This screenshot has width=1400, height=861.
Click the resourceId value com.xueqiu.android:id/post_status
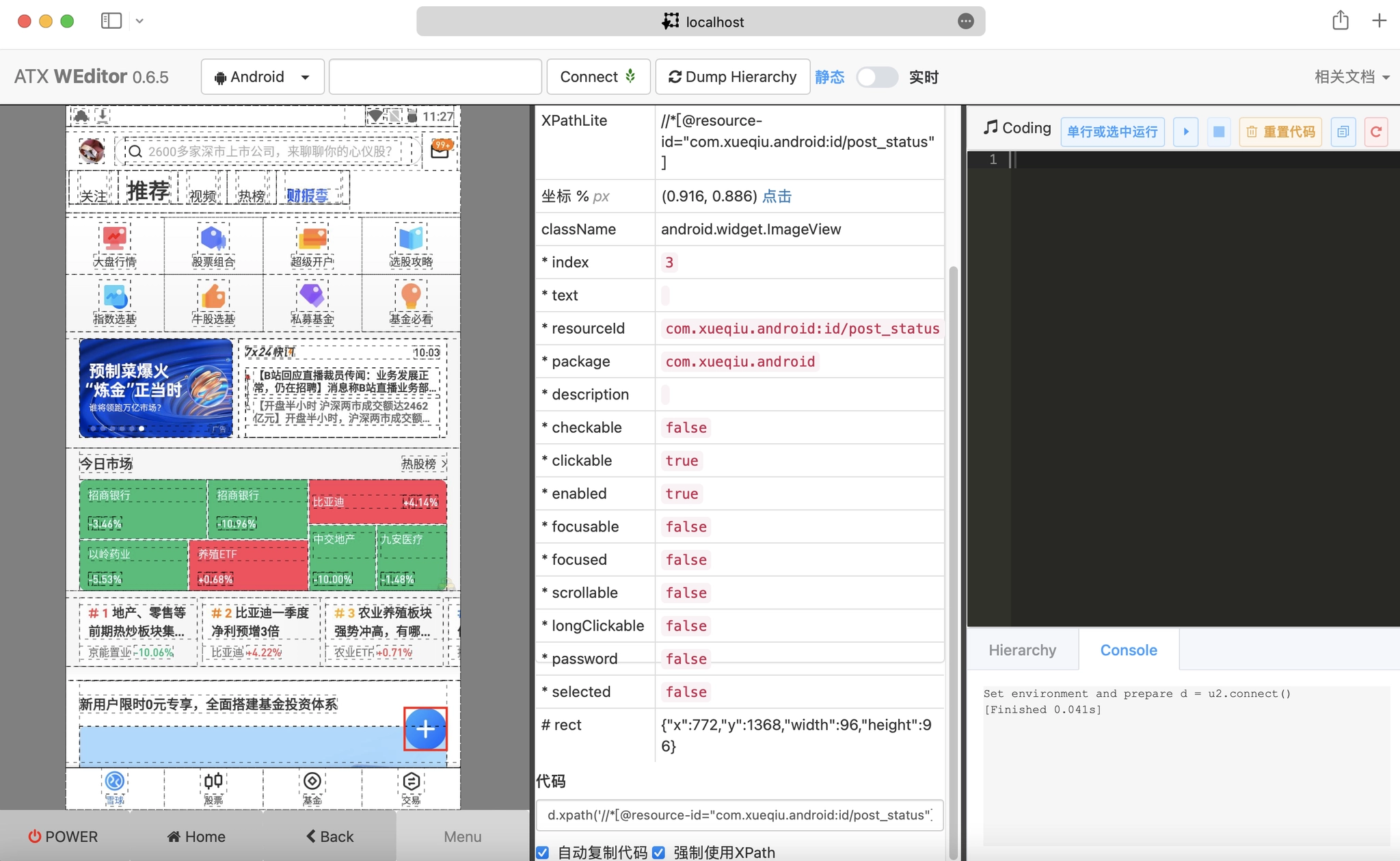tap(803, 328)
